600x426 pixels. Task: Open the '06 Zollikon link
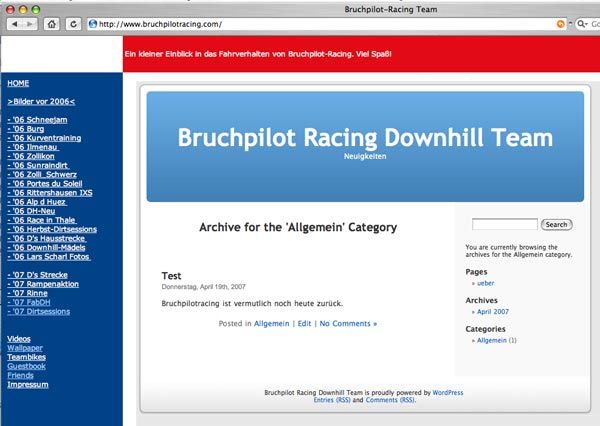(x=31, y=156)
